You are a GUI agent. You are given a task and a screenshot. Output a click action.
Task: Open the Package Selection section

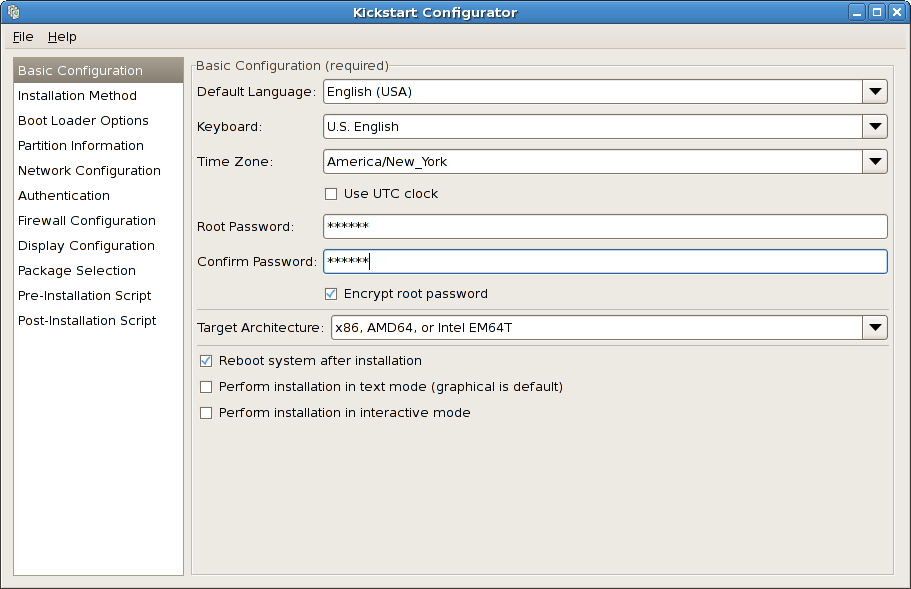(77, 271)
